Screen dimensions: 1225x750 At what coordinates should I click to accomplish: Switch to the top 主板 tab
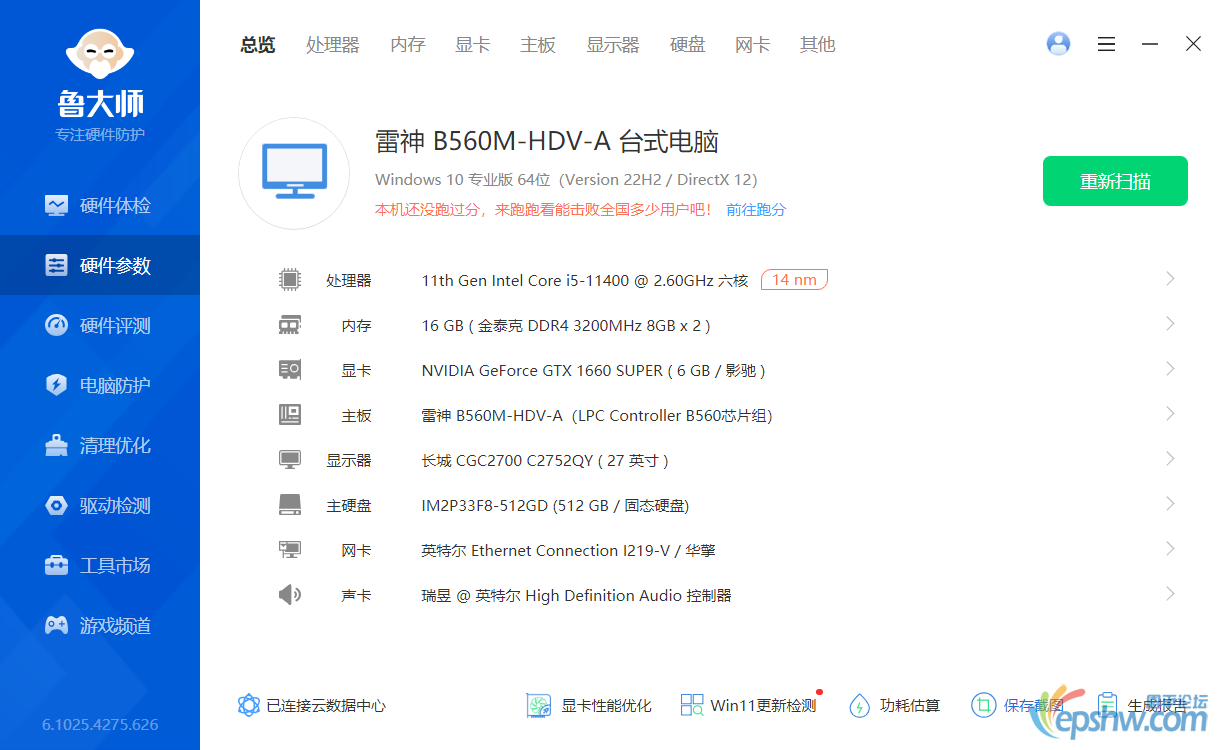pyautogui.click(x=538, y=45)
